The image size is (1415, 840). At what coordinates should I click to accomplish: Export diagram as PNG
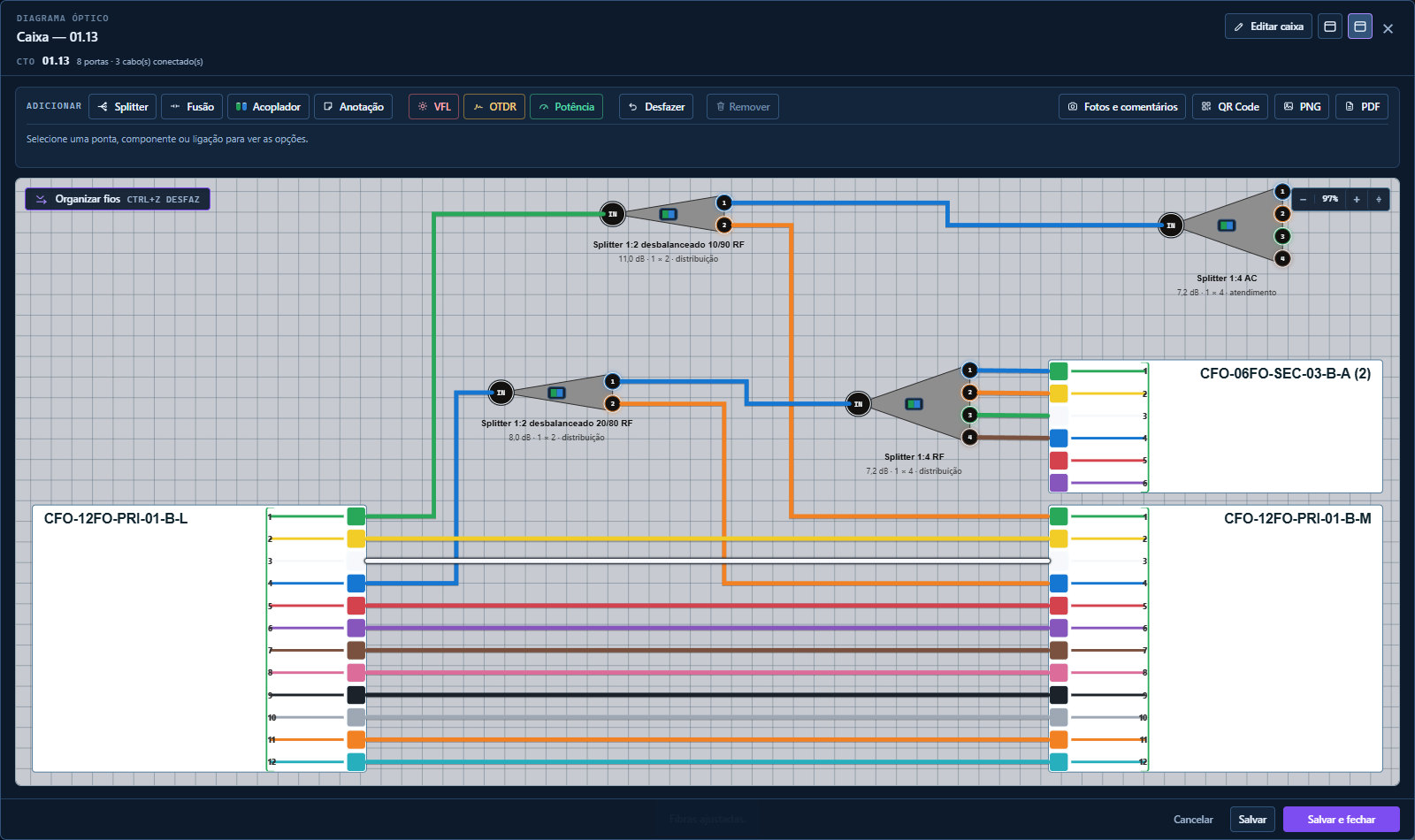tap(1302, 107)
